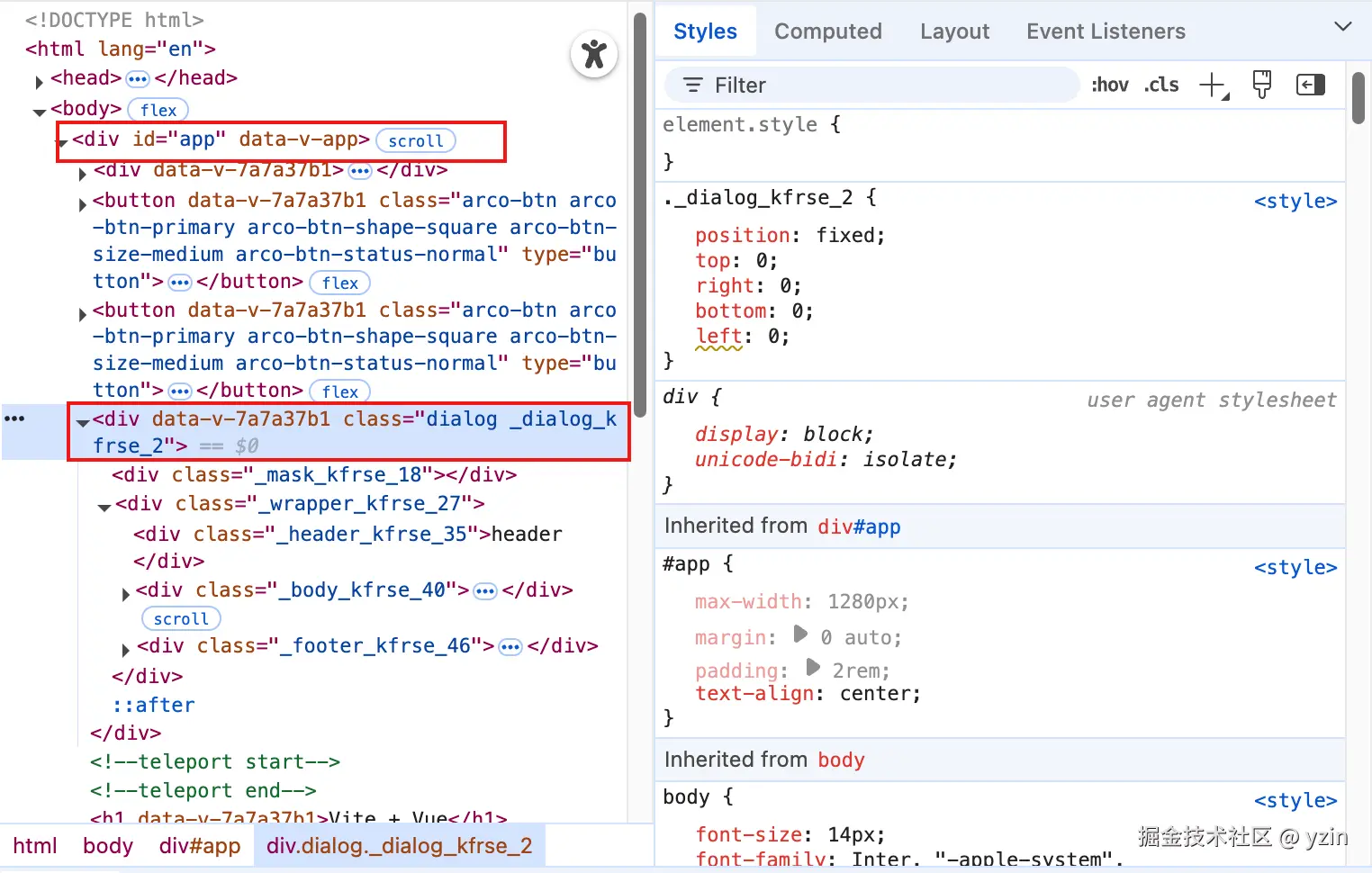
Task: Open the Event Listeners tab
Action: [x=1106, y=31]
